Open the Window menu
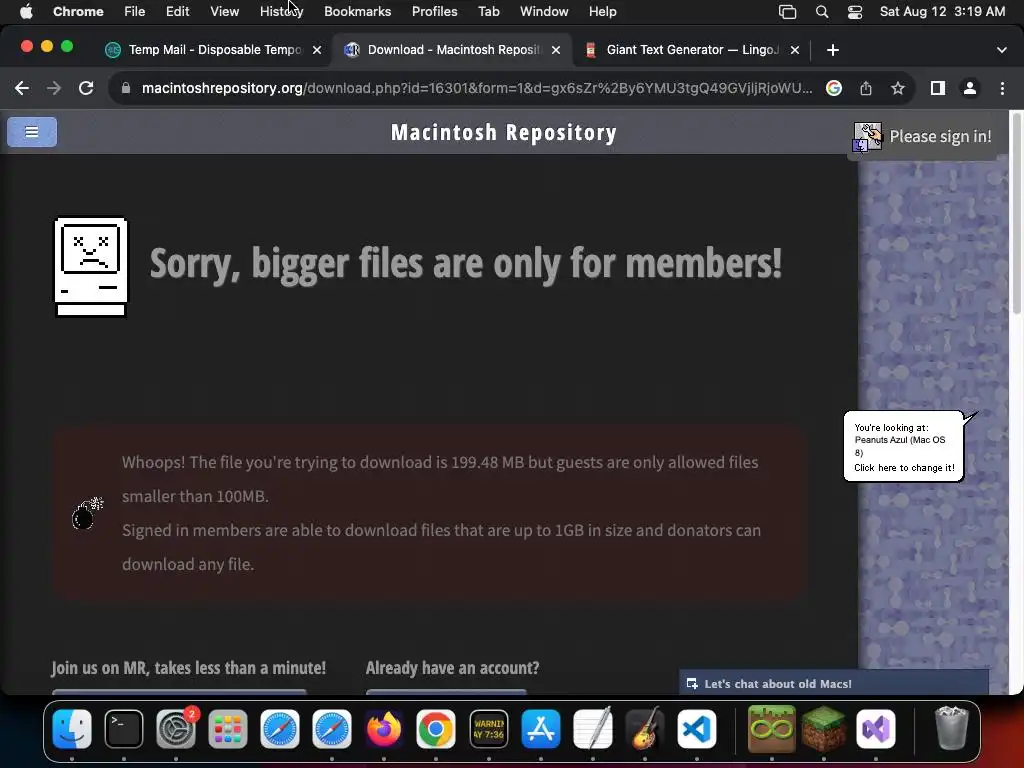 [x=544, y=12]
